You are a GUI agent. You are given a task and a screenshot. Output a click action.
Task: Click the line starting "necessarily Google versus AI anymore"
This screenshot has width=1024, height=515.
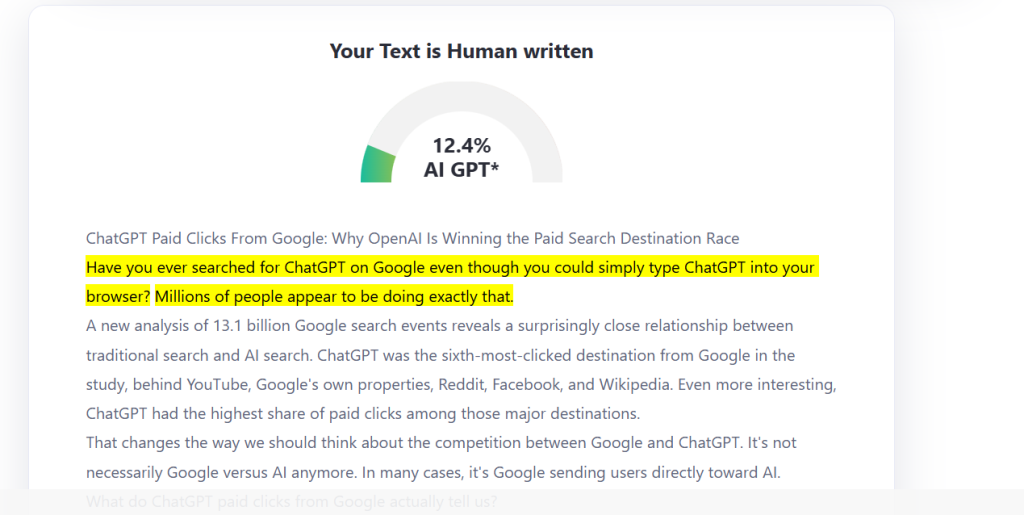click(433, 472)
